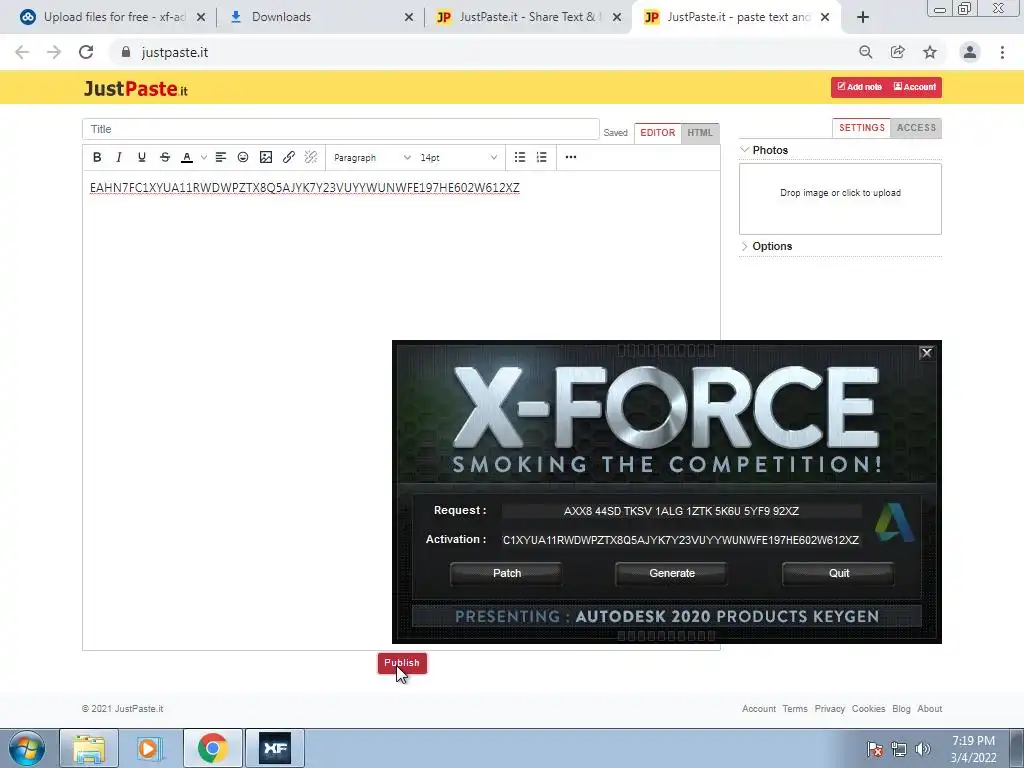Open the Paragraph format dropdown
This screenshot has height=768, width=1024.
pos(372,157)
